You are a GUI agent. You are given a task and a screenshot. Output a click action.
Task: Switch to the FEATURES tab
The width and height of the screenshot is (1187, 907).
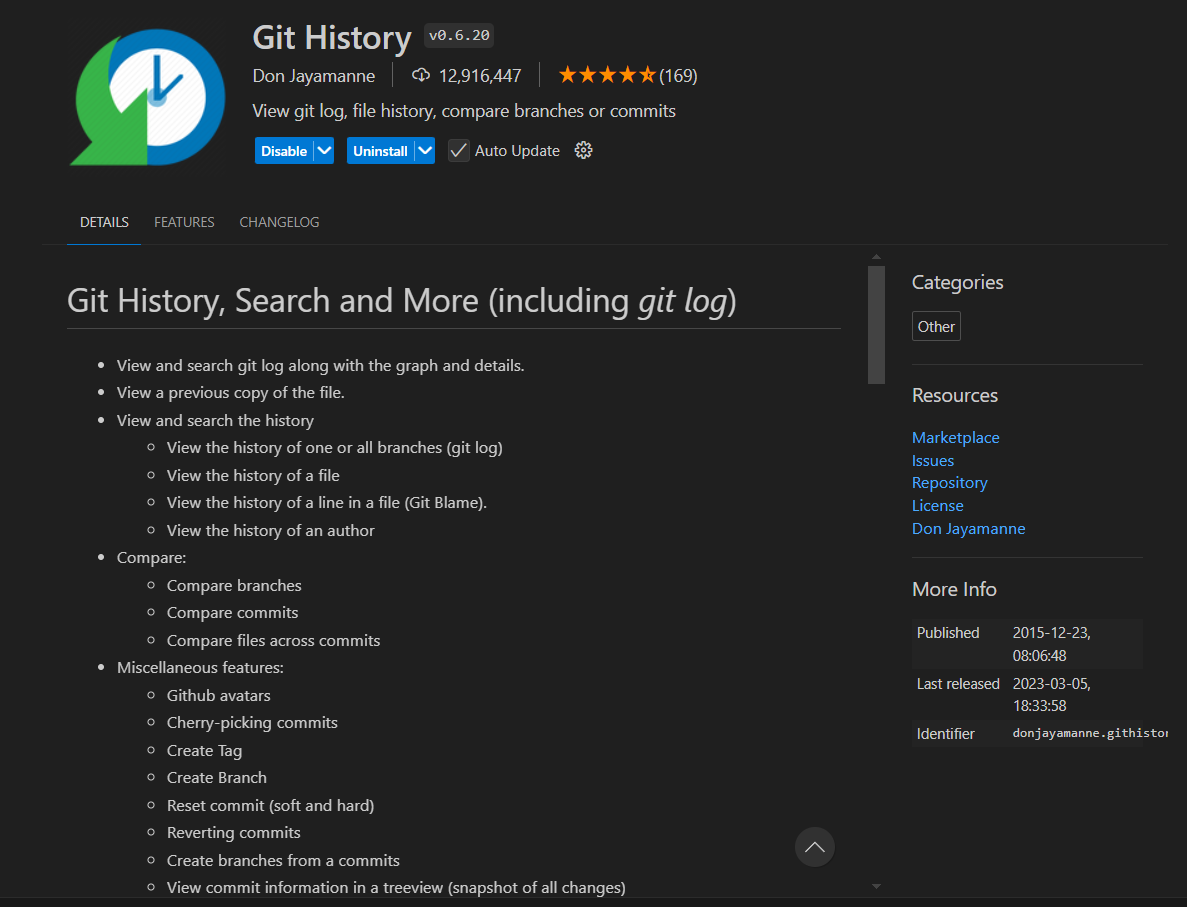point(184,222)
